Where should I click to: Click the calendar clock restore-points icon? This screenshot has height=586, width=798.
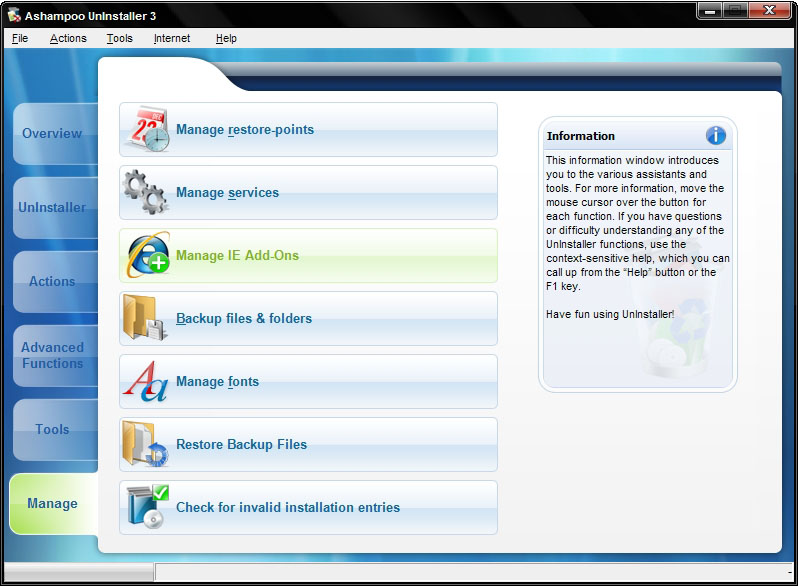(x=148, y=129)
